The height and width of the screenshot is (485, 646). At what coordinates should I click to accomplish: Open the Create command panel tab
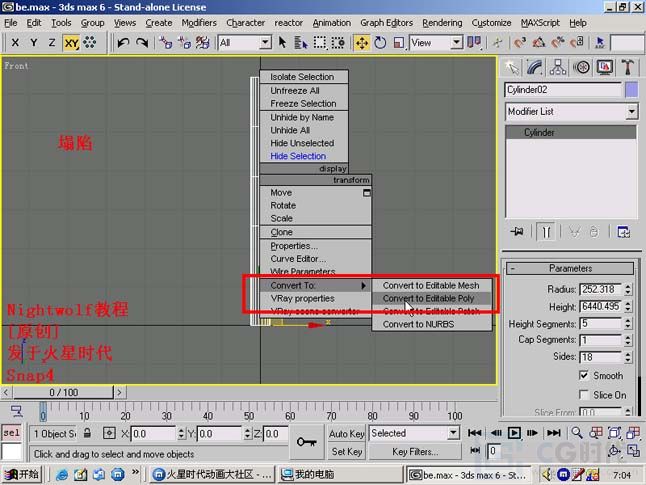[x=512, y=67]
